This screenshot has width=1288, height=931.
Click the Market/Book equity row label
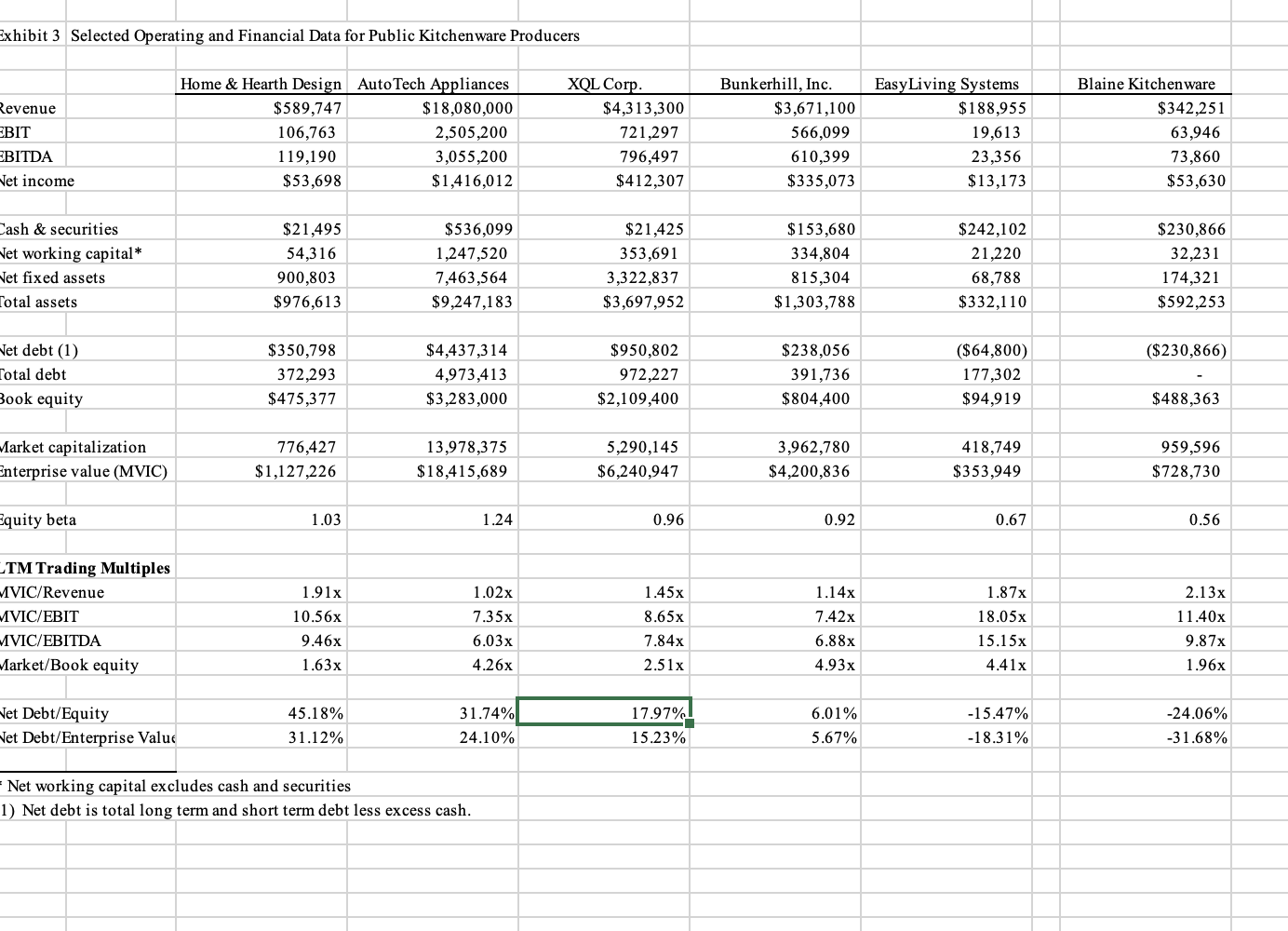coord(70,665)
